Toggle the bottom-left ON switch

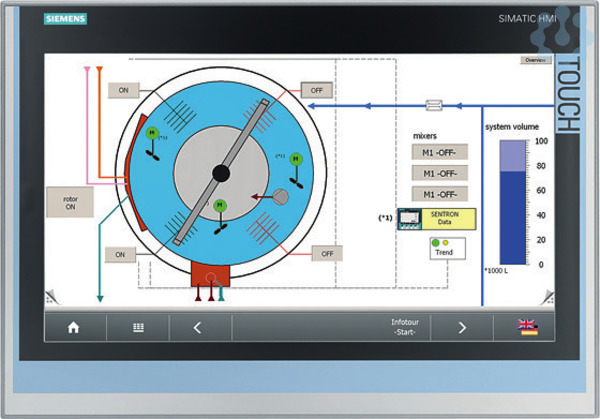tap(122, 254)
